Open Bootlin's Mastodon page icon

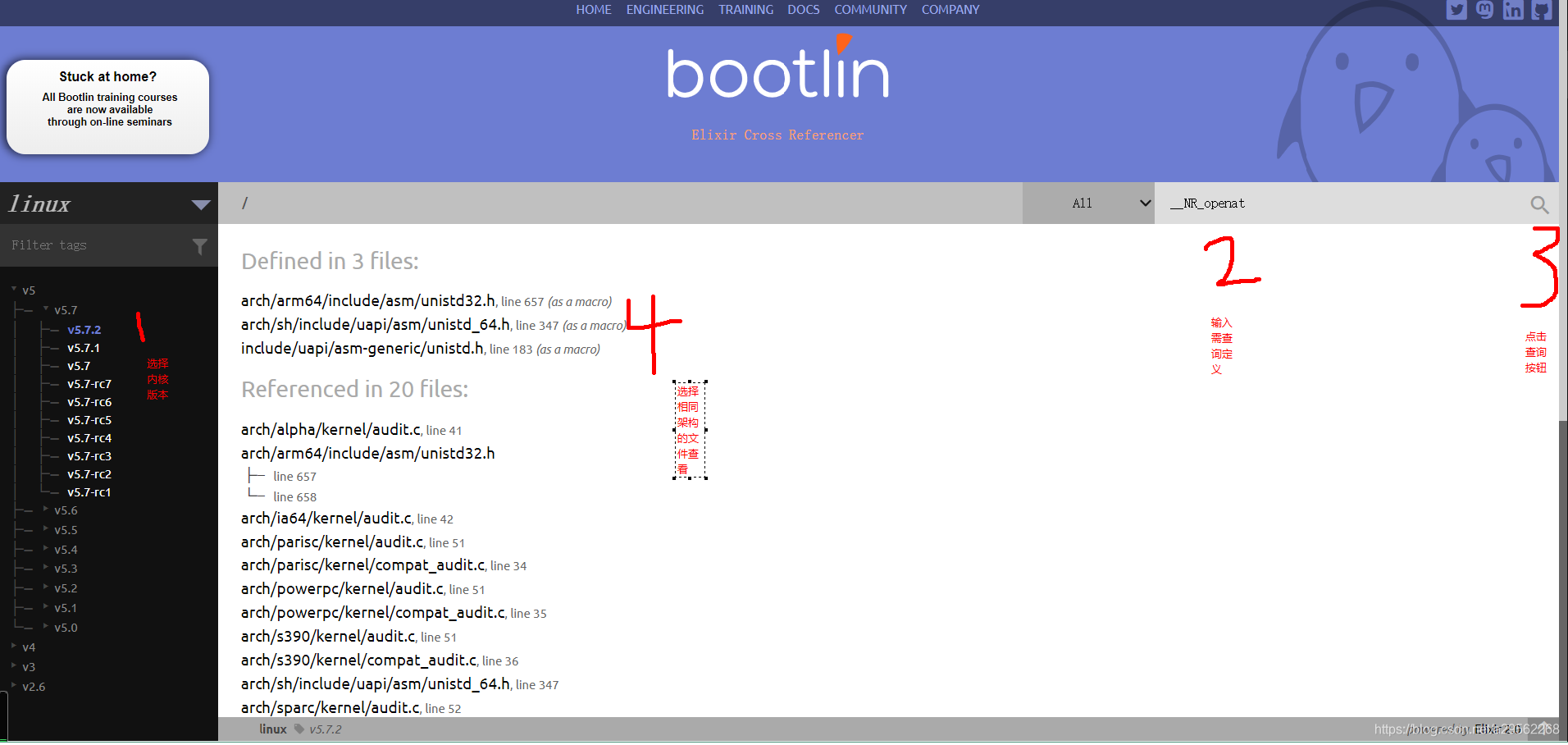click(x=1484, y=10)
